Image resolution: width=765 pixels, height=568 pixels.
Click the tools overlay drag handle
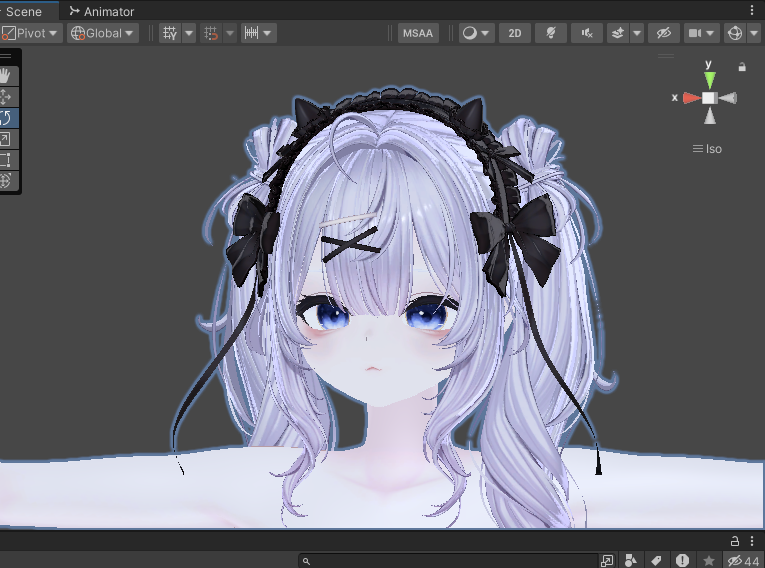[6, 56]
